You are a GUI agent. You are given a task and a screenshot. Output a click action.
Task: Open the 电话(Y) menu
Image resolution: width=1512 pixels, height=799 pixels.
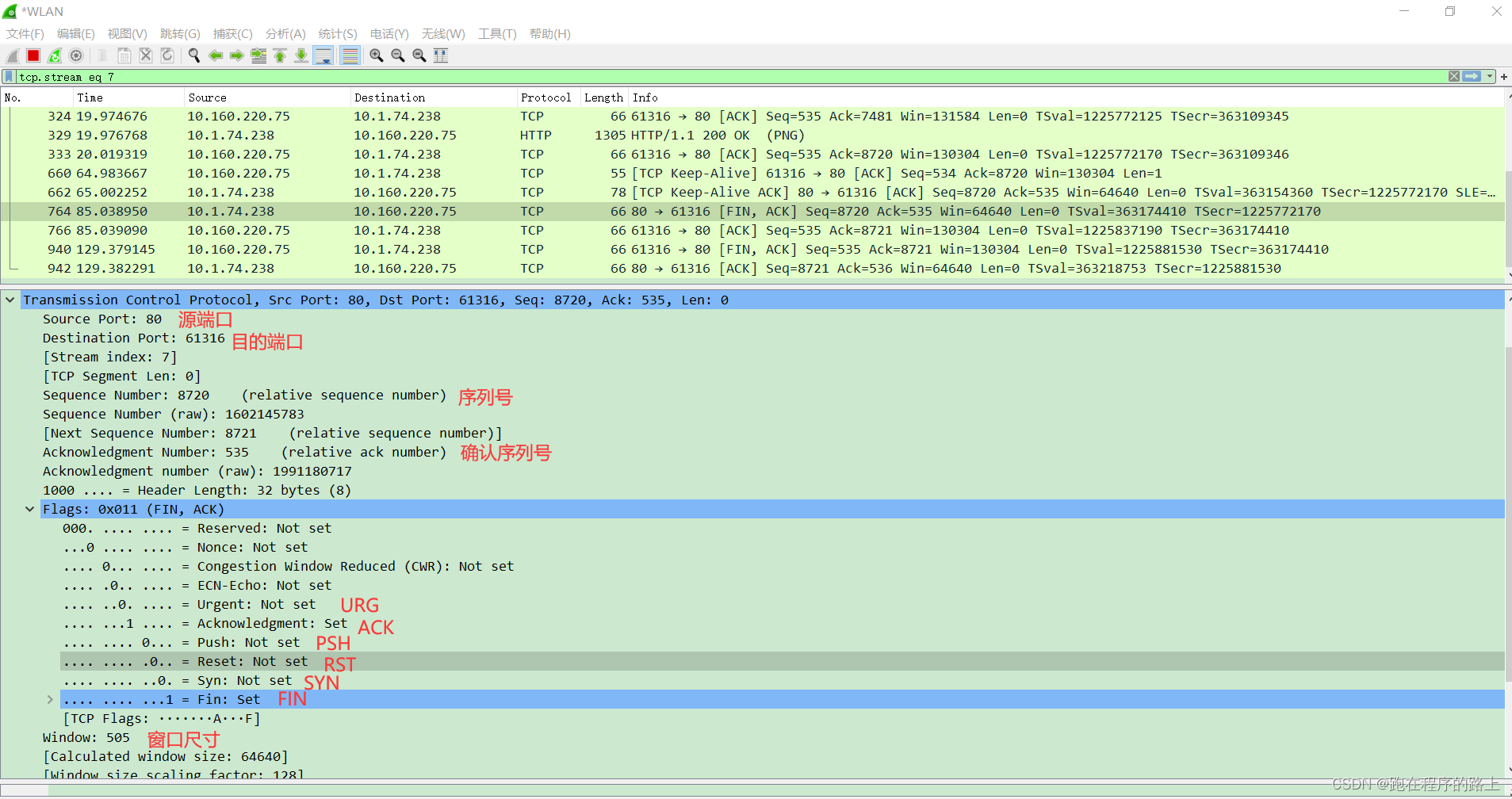[389, 34]
